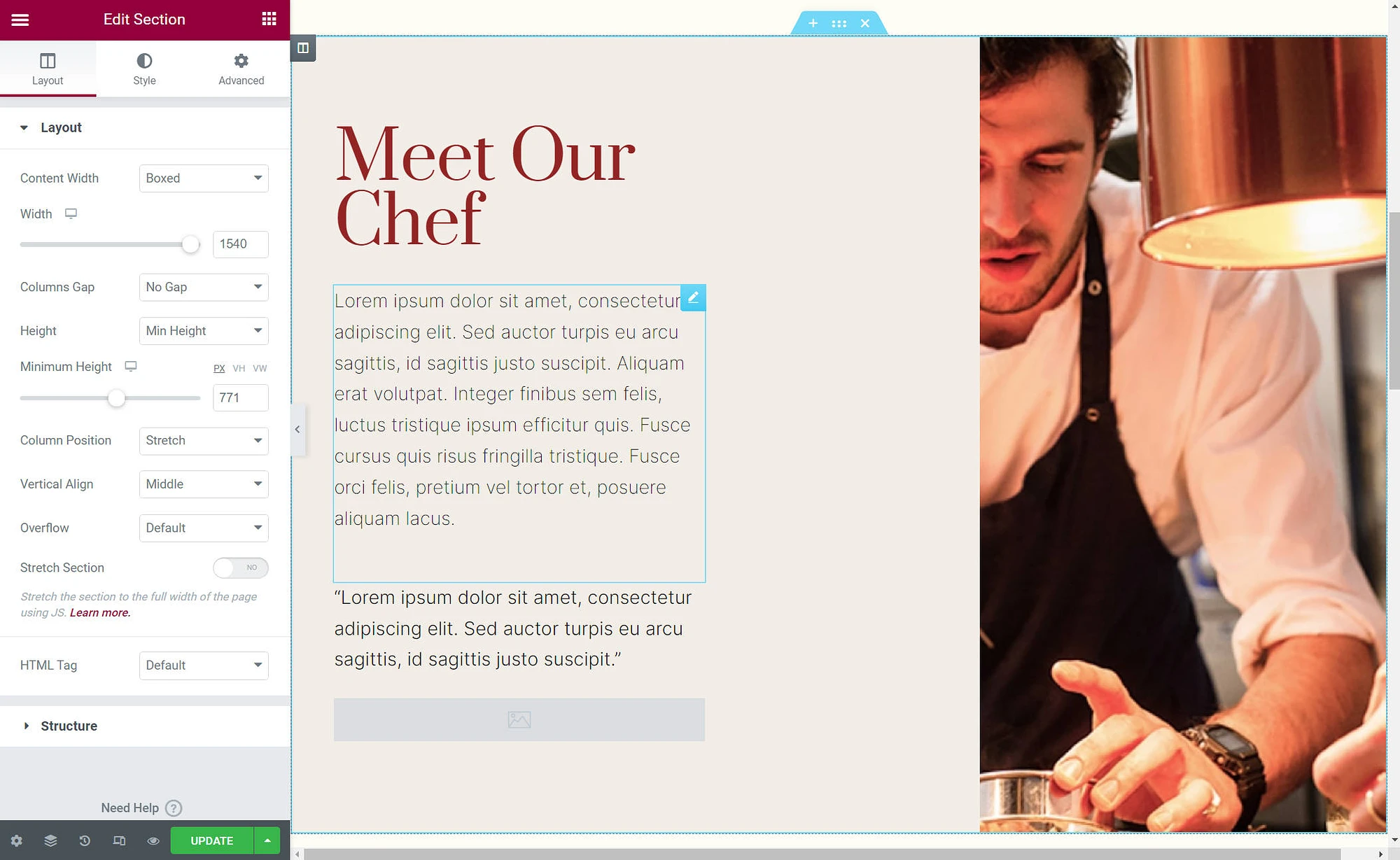
Task: Click the Layers panel icon bottom bar
Action: pyautogui.click(x=51, y=840)
